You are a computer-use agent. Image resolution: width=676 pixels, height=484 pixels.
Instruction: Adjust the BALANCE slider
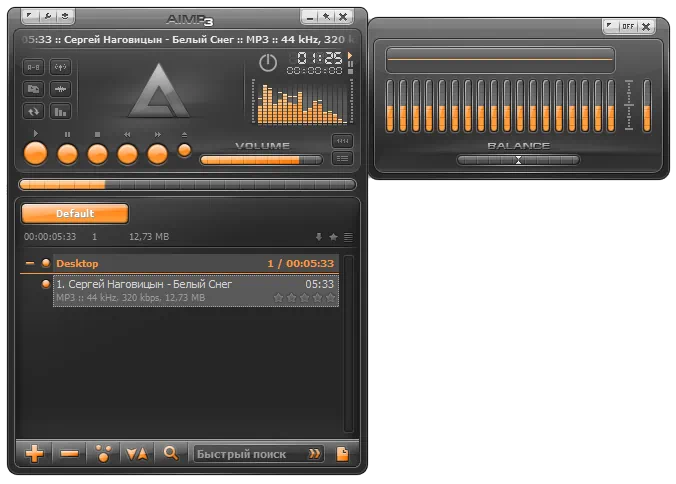518,160
